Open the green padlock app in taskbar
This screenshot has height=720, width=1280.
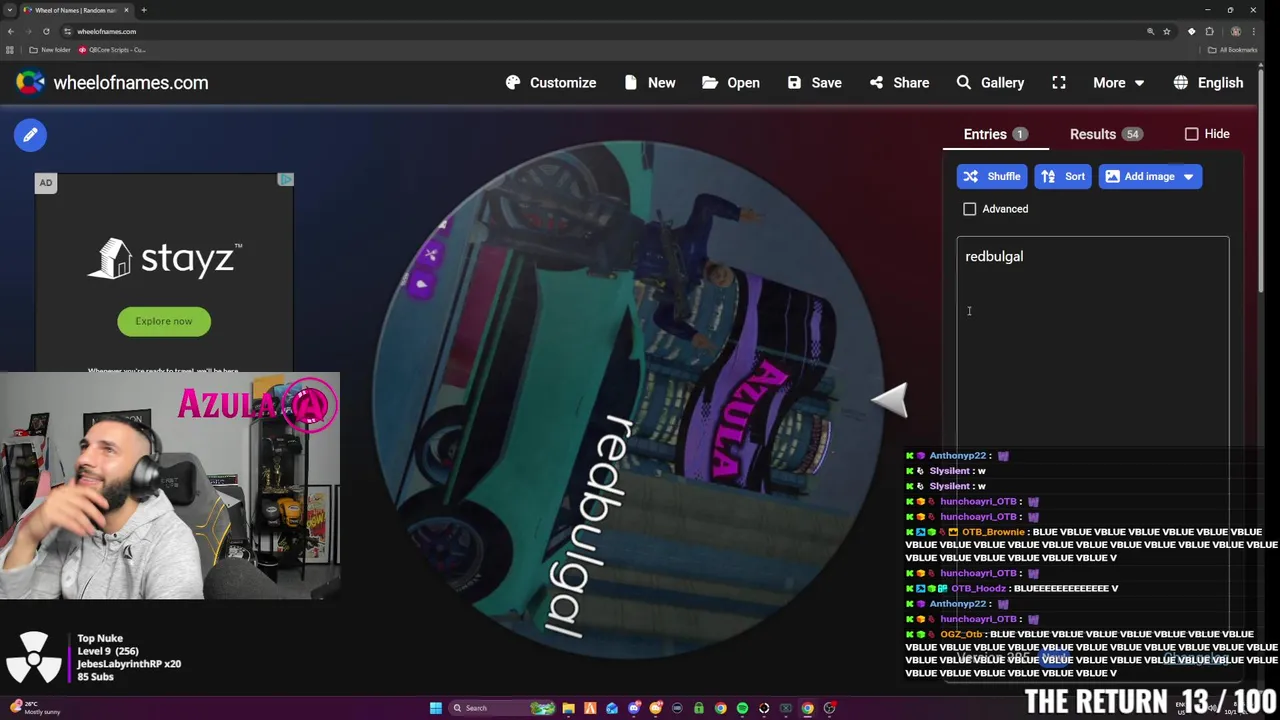(699, 708)
